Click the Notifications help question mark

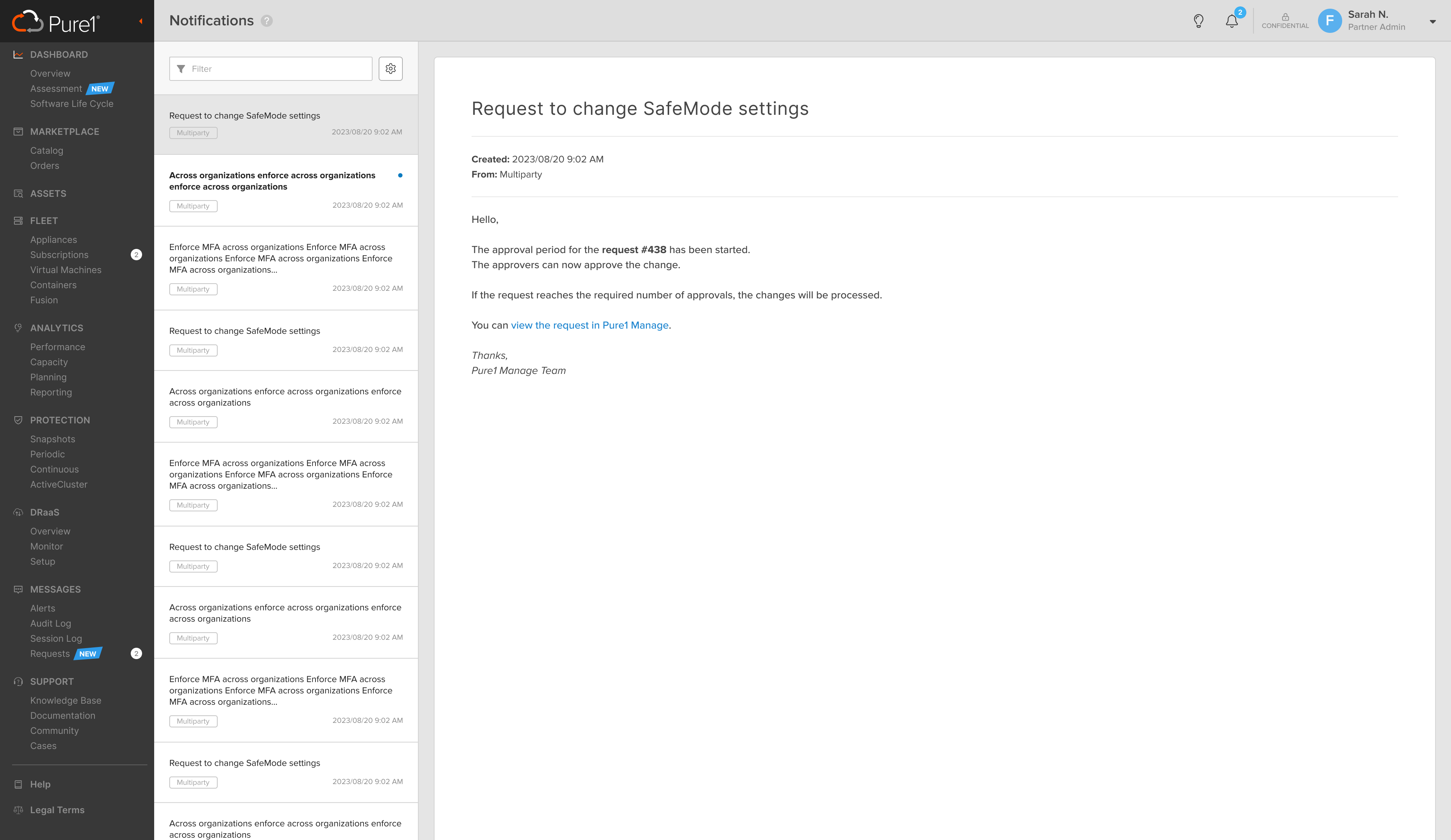(267, 21)
